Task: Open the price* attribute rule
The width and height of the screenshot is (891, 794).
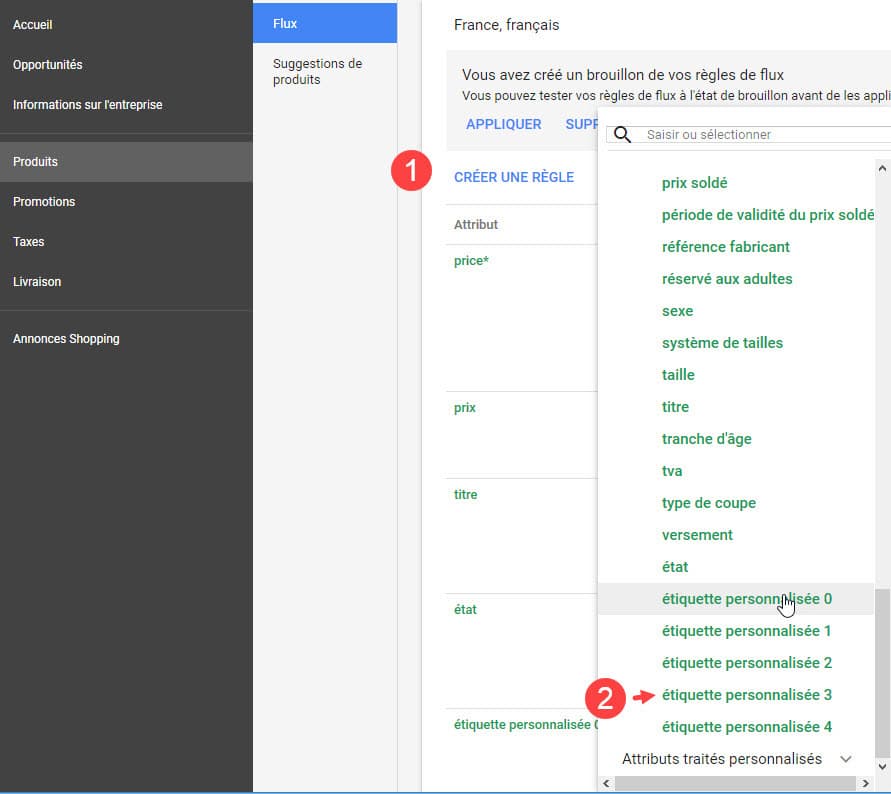Action: pyautogui.click(x=471, y=261)
